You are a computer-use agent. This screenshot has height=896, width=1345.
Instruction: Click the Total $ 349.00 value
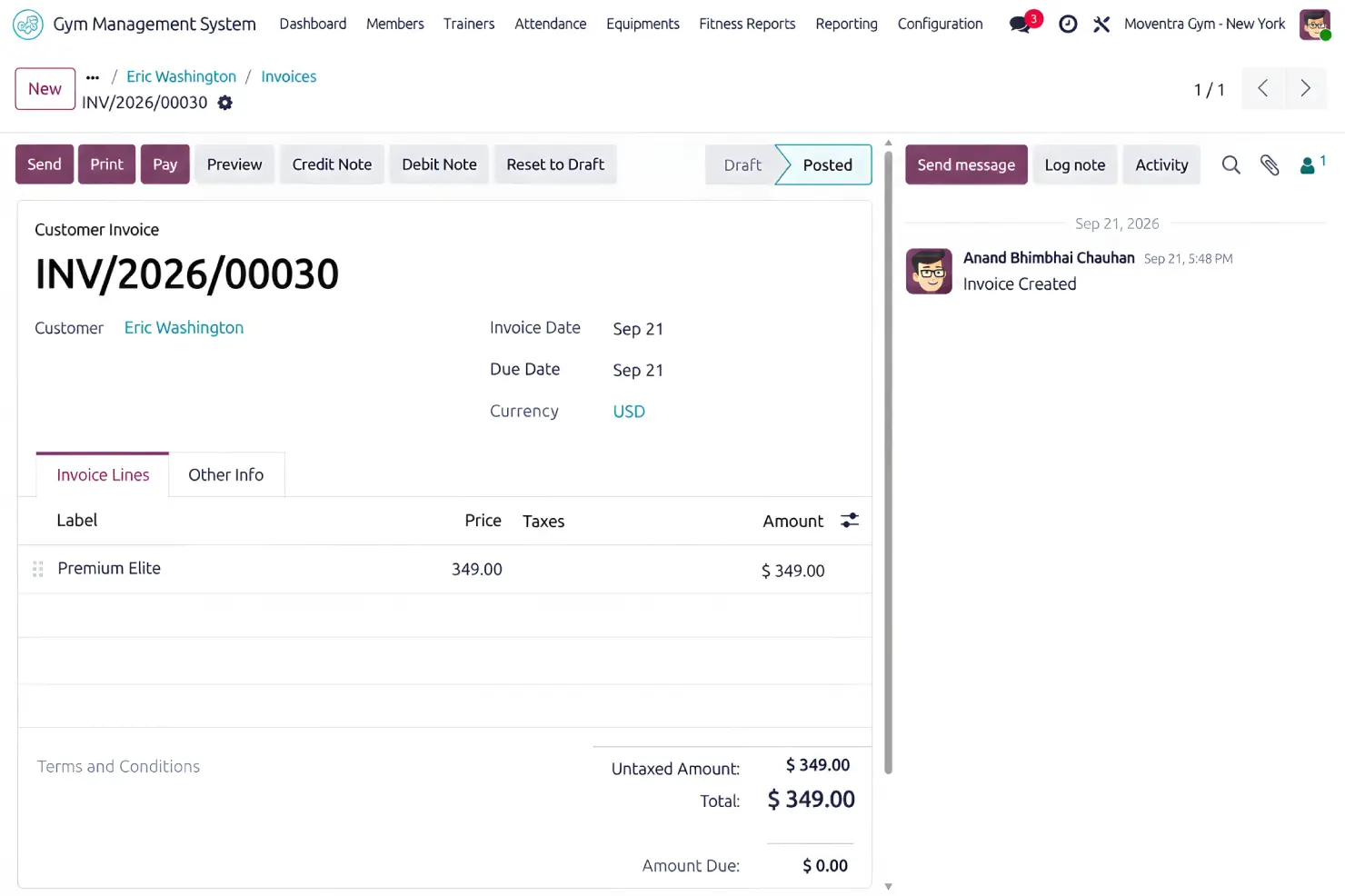pyautogui.click(x=811, y=800)
